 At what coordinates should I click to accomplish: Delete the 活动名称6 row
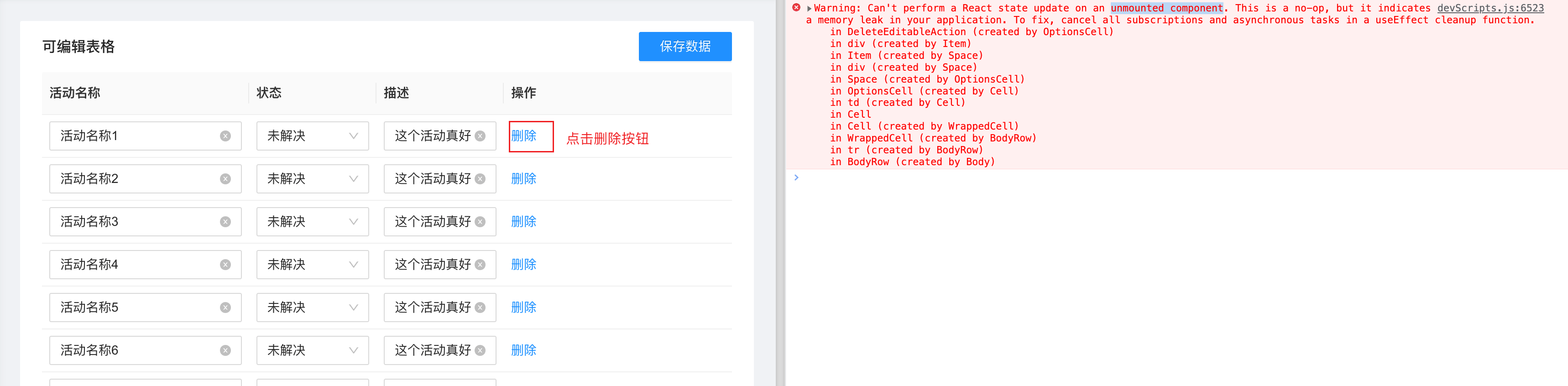(523, 350)
